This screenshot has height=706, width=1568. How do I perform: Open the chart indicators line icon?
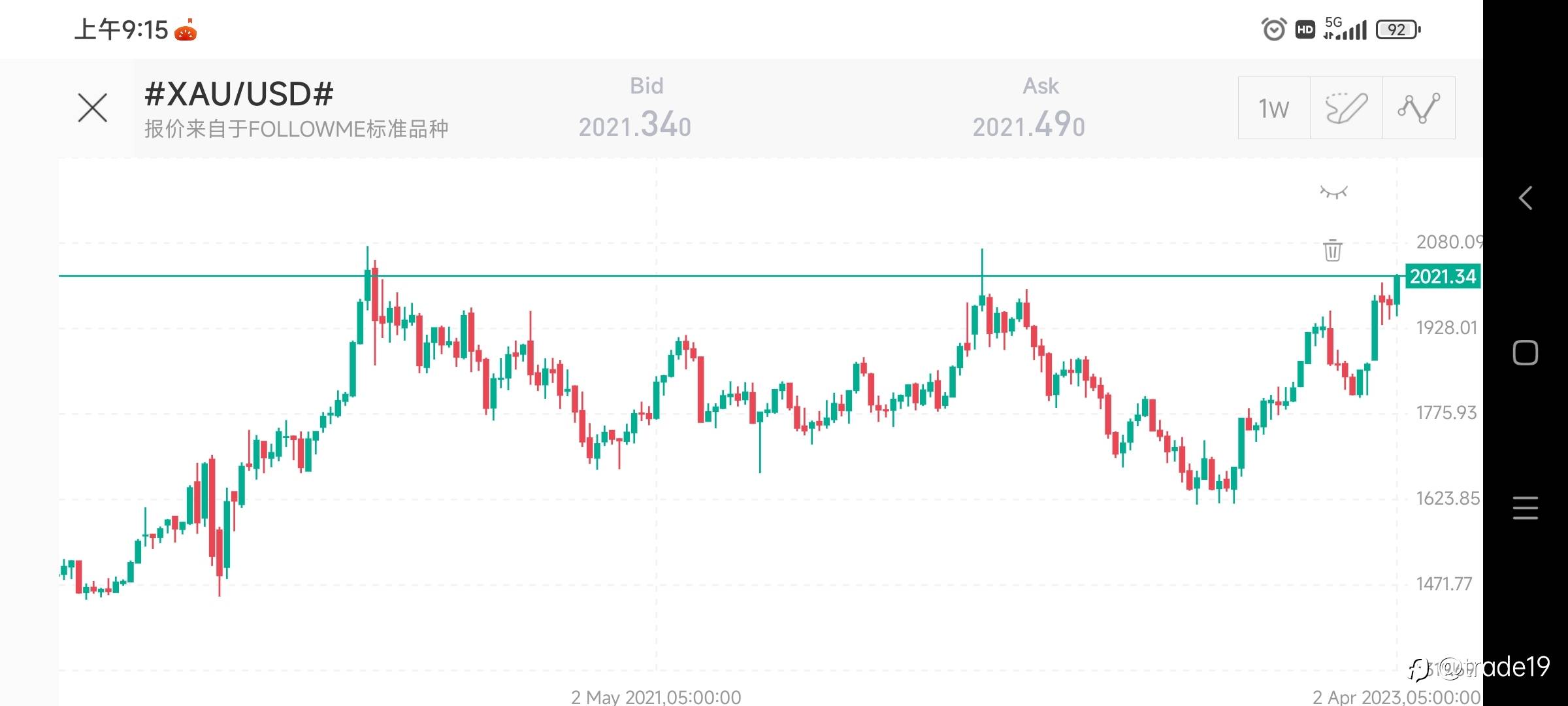(1418, 109)
